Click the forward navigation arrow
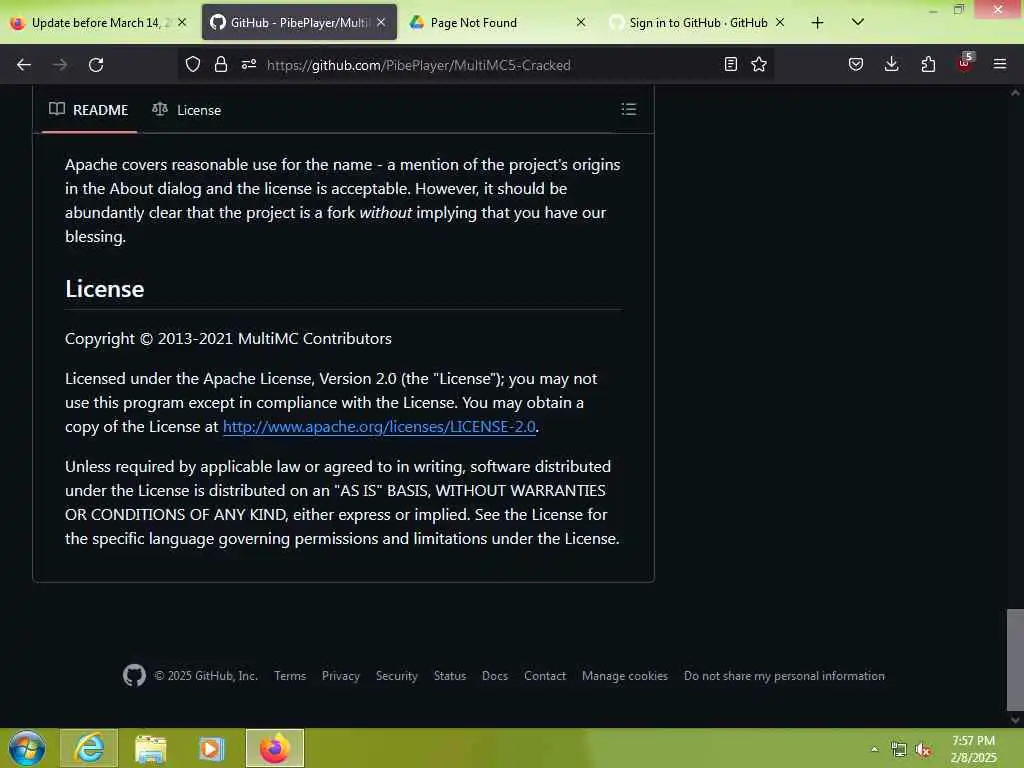Viewport: 1024px width, 768px height. click(59, 65)
